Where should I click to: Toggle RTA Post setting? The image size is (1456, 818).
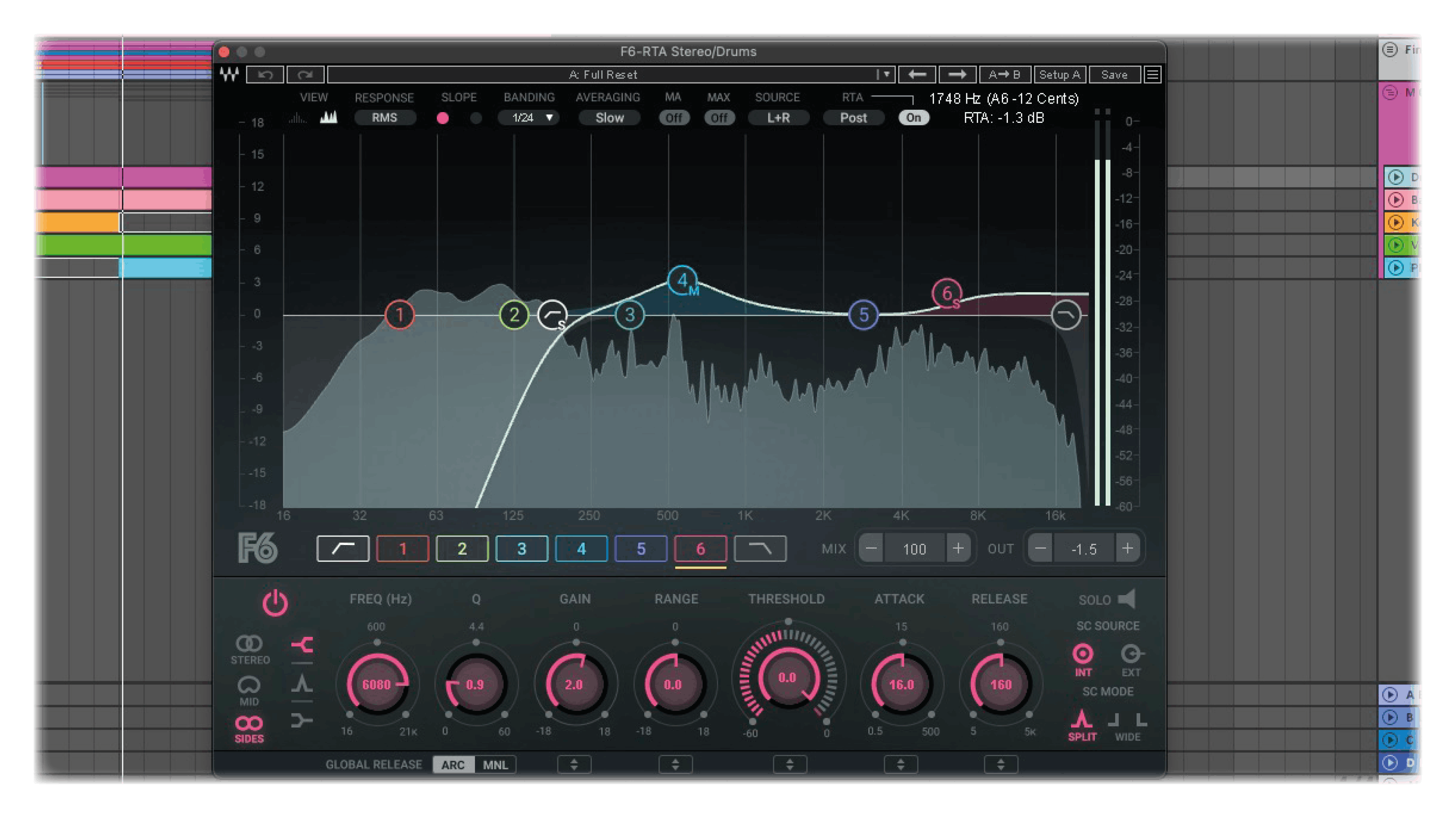point(853,117)
